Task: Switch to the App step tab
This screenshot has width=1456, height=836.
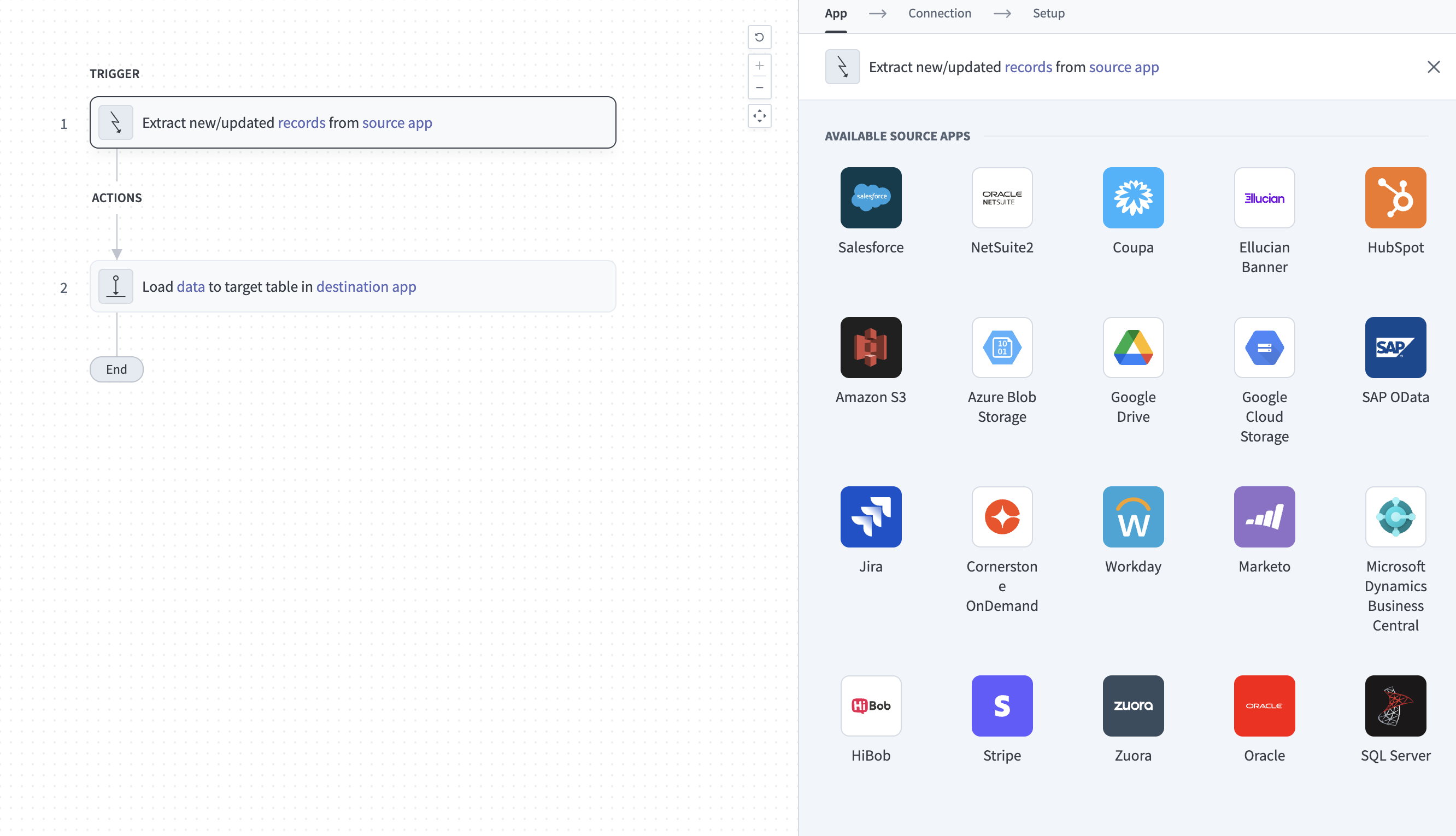Action: tap(835, 13)
